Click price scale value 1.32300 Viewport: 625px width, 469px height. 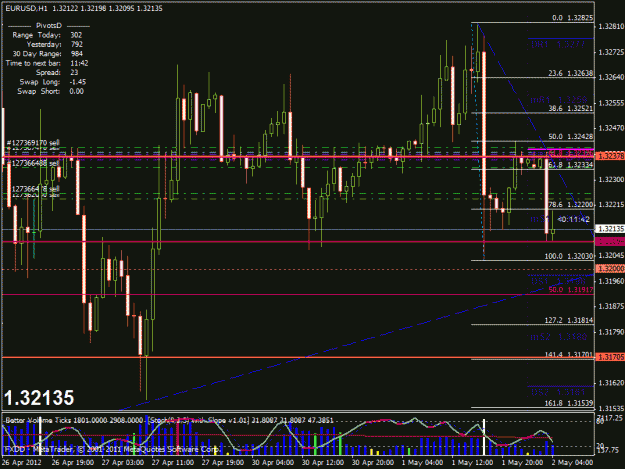pos(611,180)
